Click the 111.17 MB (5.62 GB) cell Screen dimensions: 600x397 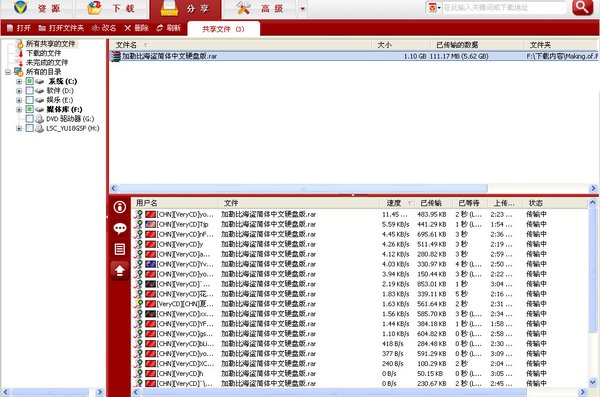[x=459, y=56]
